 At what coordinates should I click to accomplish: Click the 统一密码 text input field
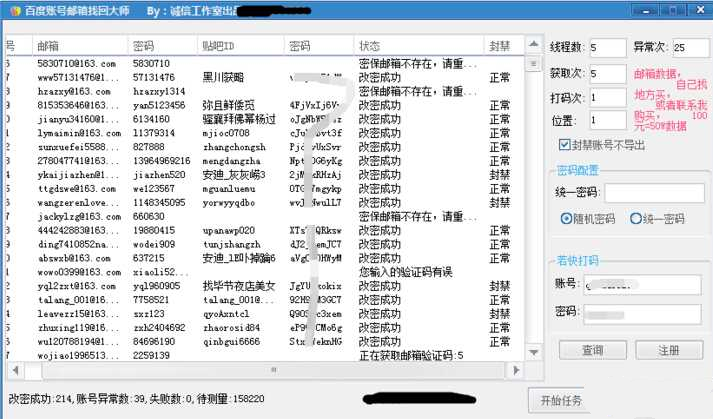(x=654, y=192)
